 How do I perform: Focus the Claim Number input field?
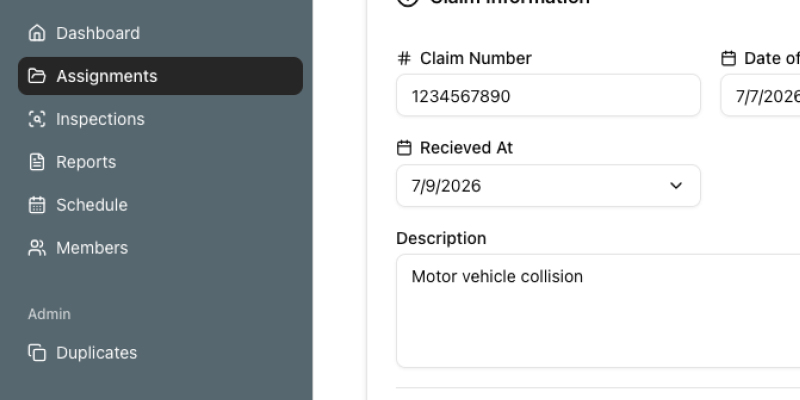[548, 95]
